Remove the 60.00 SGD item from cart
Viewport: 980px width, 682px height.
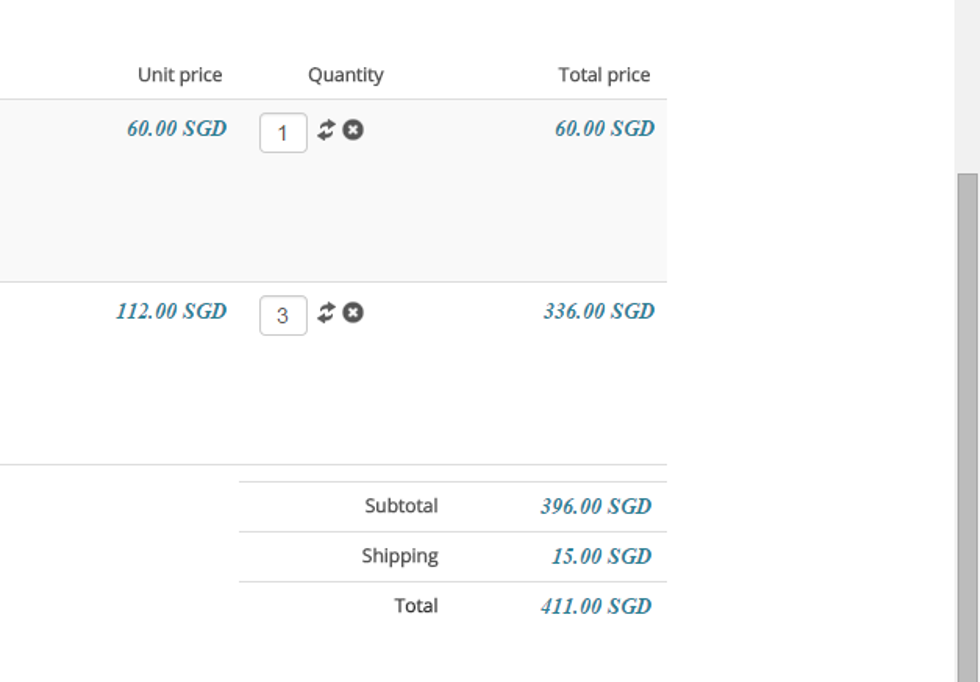(353, 129)
